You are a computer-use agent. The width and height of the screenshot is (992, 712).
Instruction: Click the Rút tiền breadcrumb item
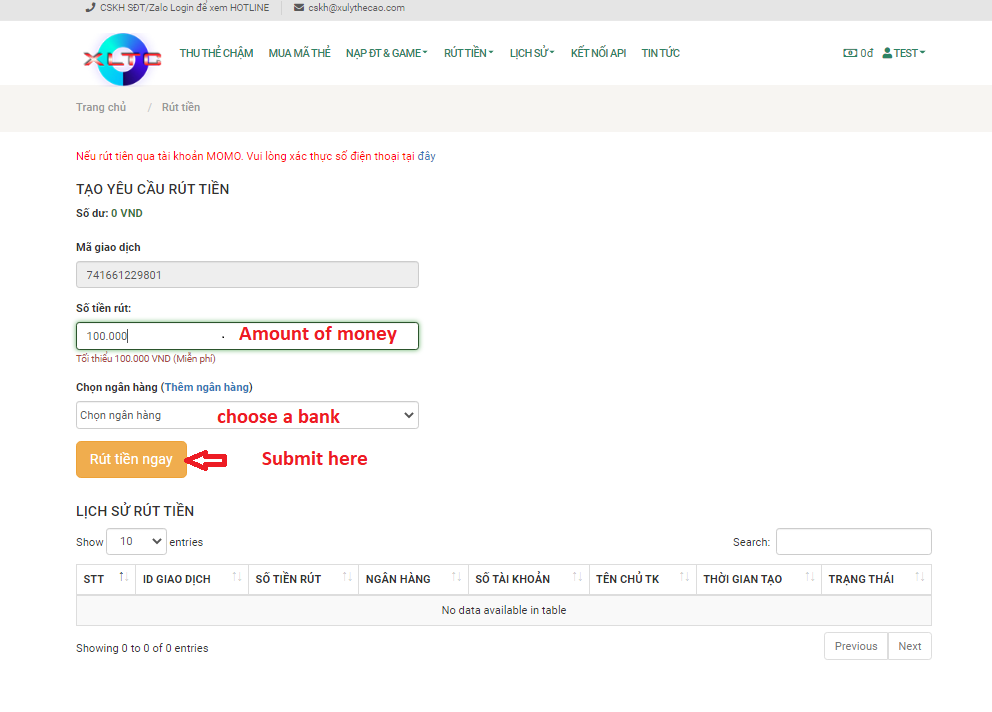181,107
